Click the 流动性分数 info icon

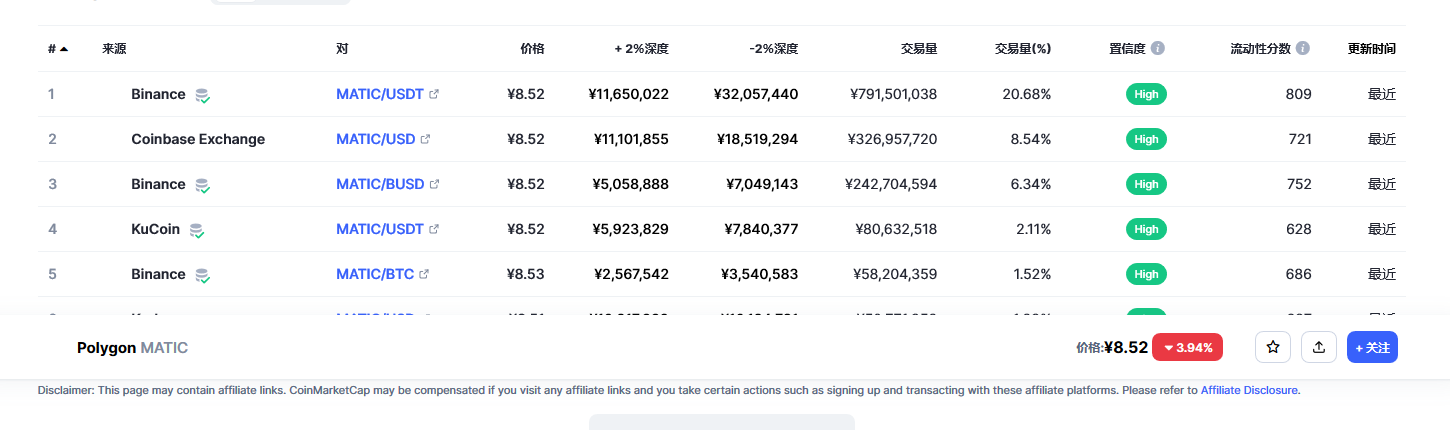tap(1303, 48)
